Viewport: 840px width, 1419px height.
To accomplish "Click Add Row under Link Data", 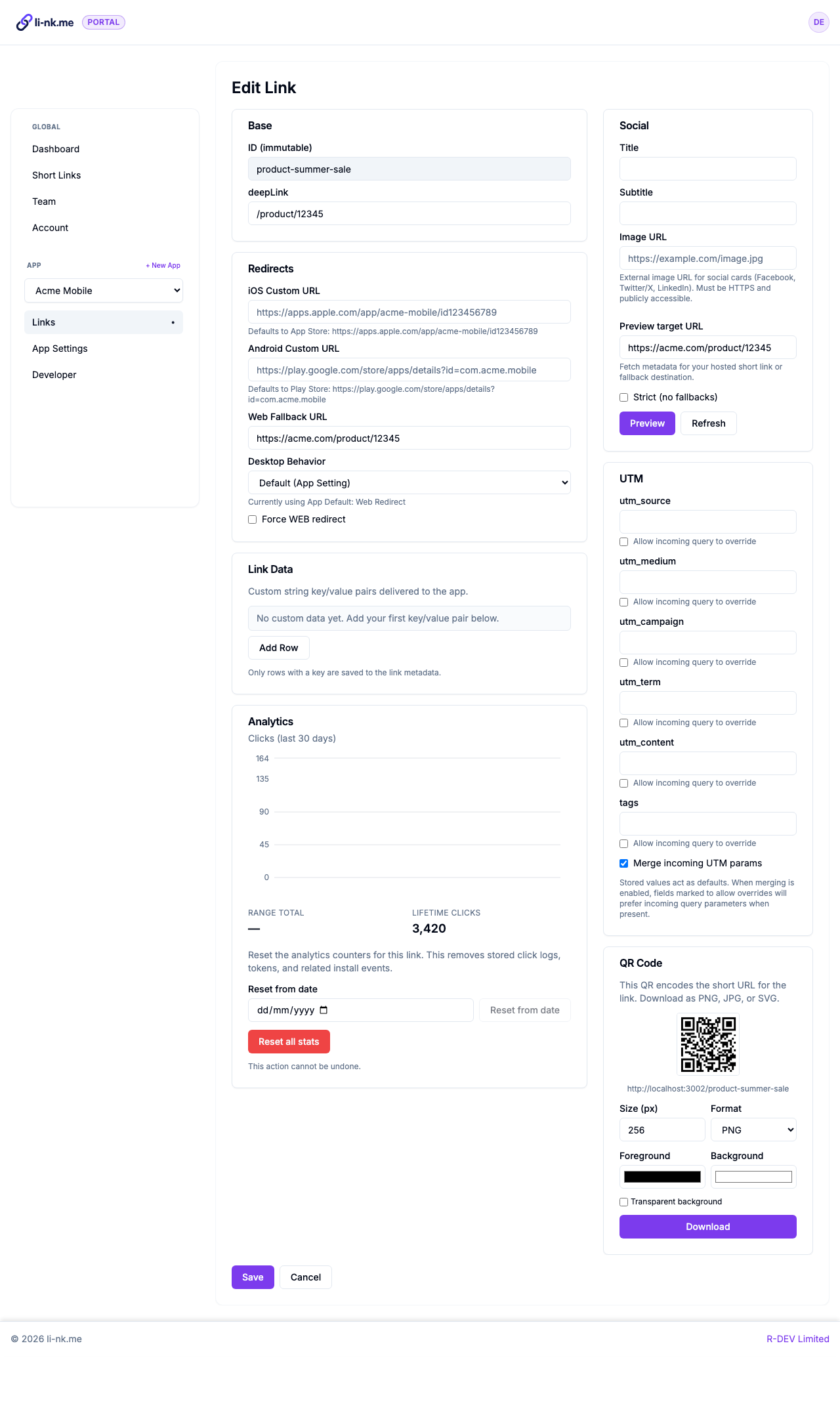I will [278, 648].
